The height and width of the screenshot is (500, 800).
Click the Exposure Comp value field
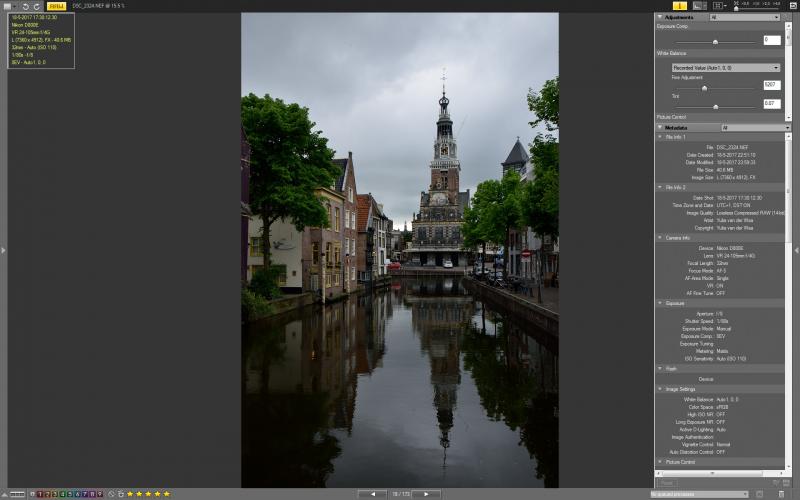pos(772,40)
